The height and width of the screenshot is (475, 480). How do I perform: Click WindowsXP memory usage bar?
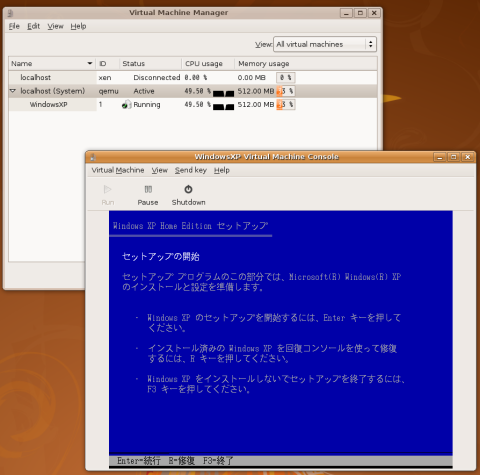(x=286, y=104)
